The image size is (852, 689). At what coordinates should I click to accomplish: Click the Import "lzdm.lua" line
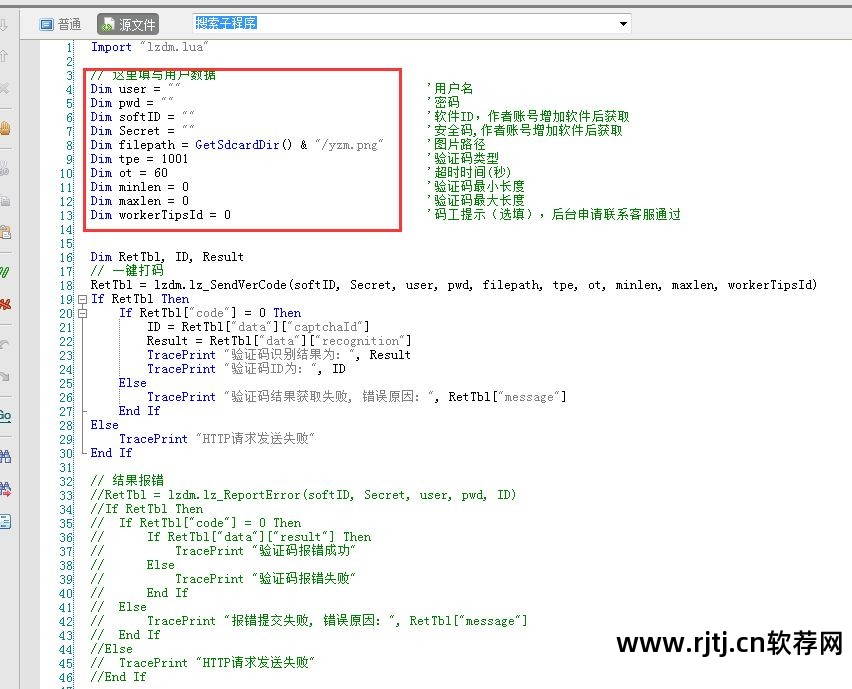[x=149, y=47]
